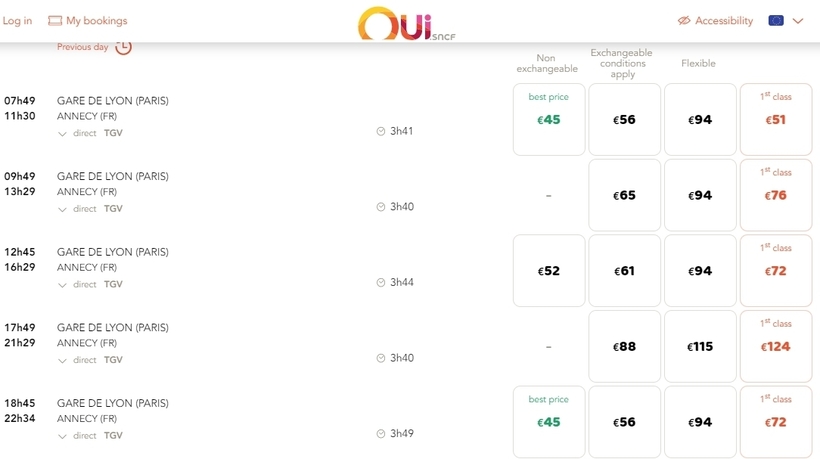Click the Log in link
Screen dimensions: 820x459
coord(17,21)
